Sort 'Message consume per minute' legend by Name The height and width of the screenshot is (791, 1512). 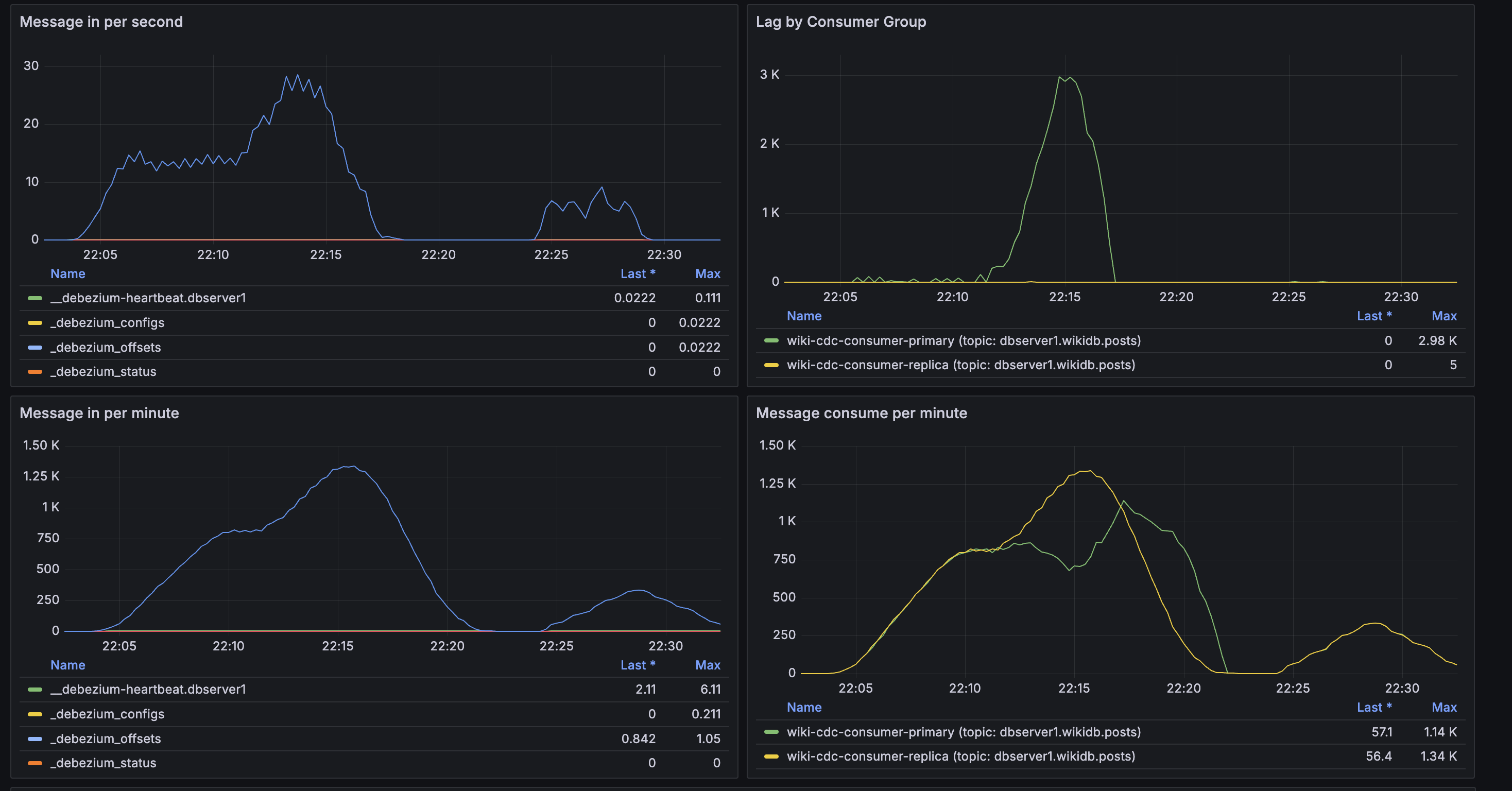click(803, 707)
